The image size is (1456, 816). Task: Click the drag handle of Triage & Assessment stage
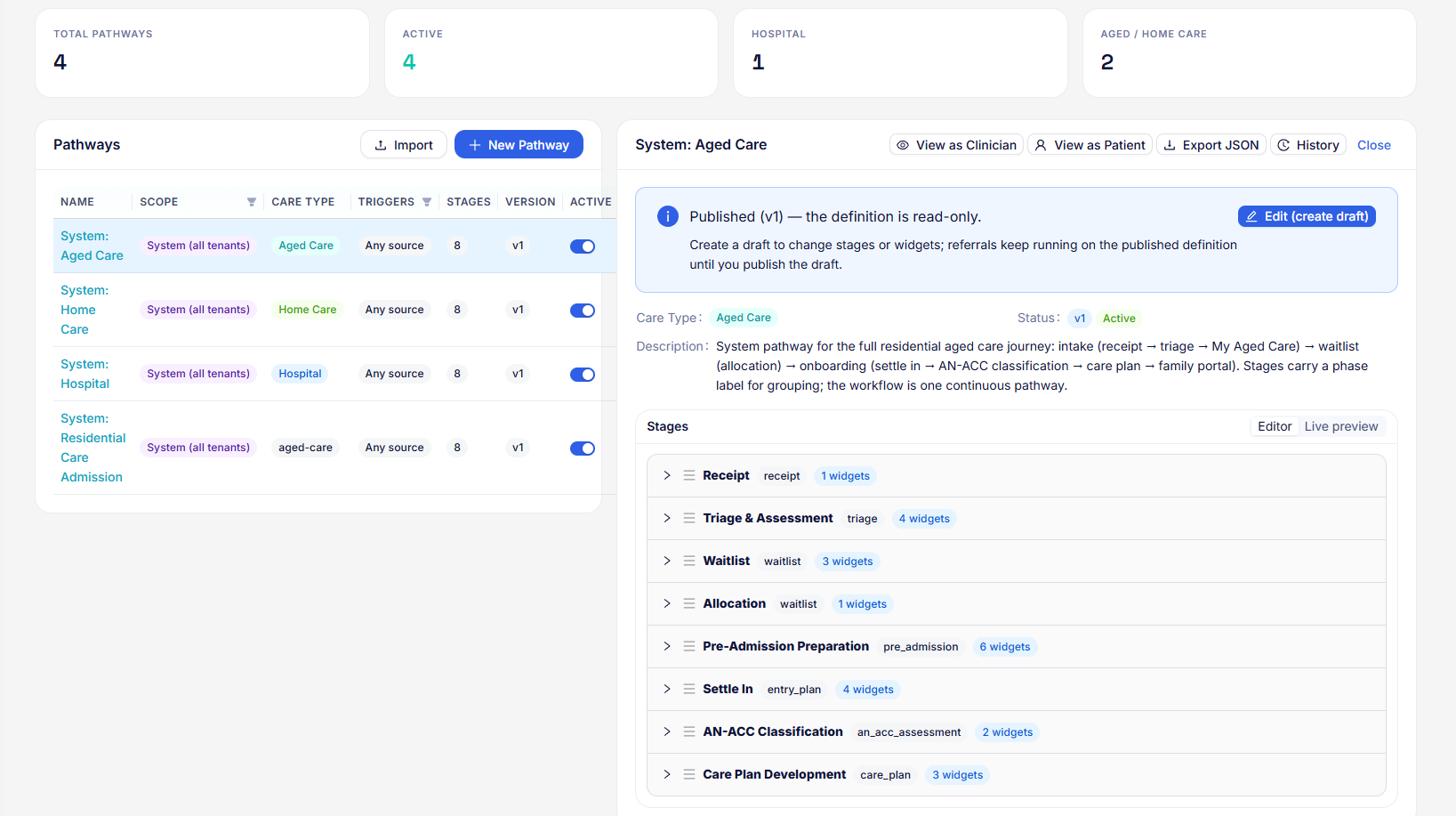tap(689, 518)
